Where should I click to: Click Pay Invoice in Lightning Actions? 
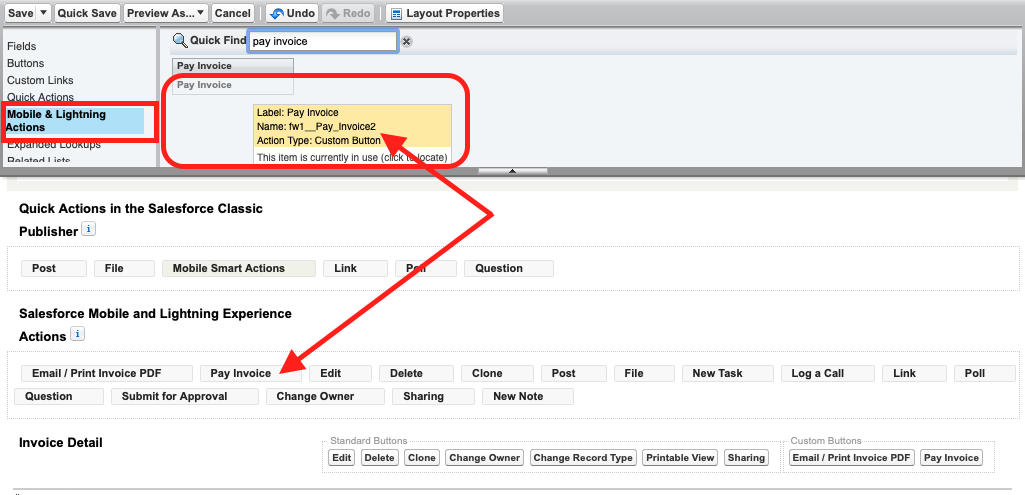pyautogui.click(x=250, y=373)
